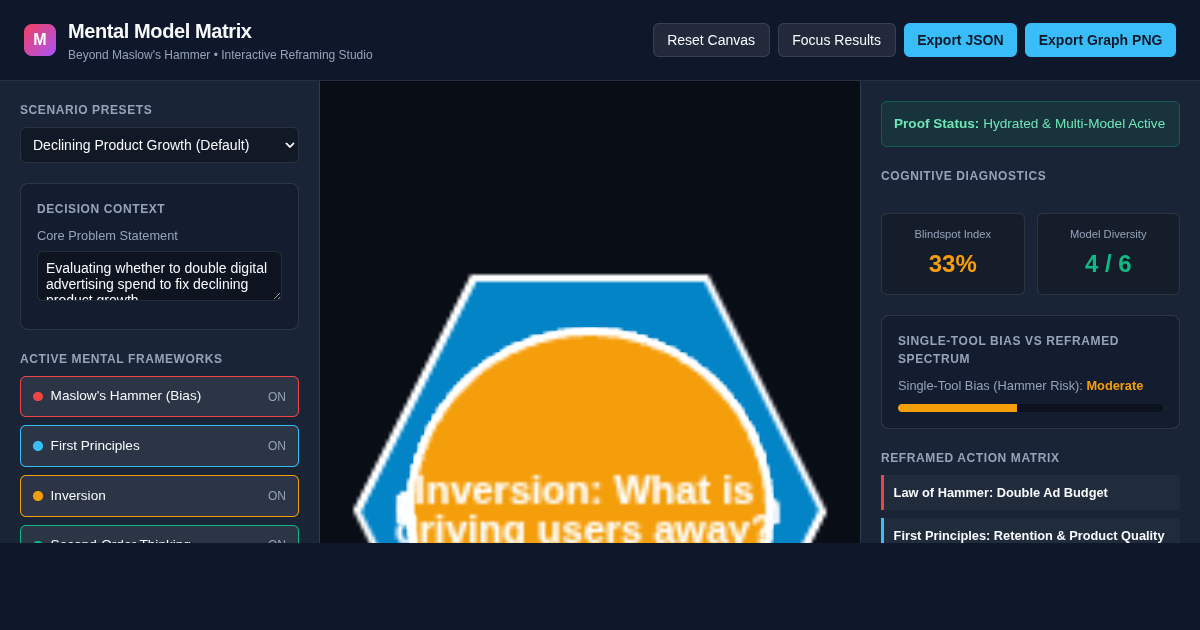The height and width of the screenshot is (630, 1200).
Task: Toggle the Inversion framework
Action: point(159,496)
